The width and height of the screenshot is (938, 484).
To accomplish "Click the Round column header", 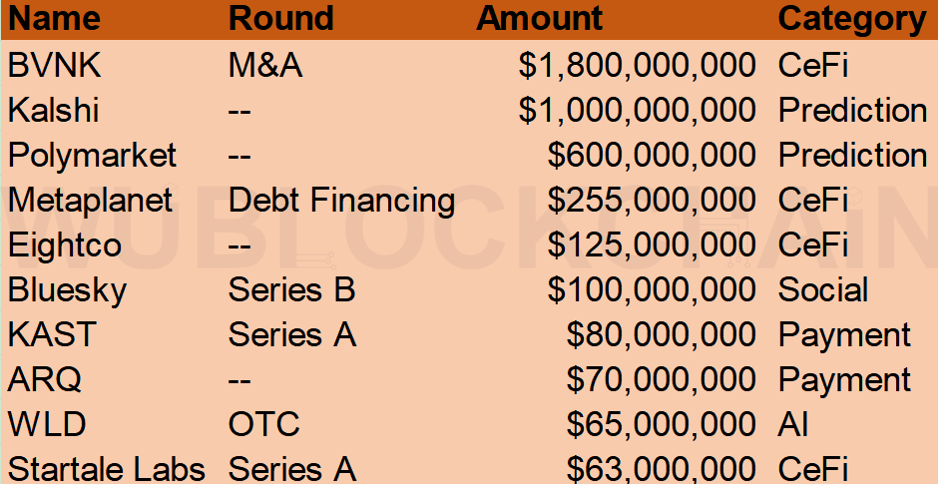I will [281, 18].
